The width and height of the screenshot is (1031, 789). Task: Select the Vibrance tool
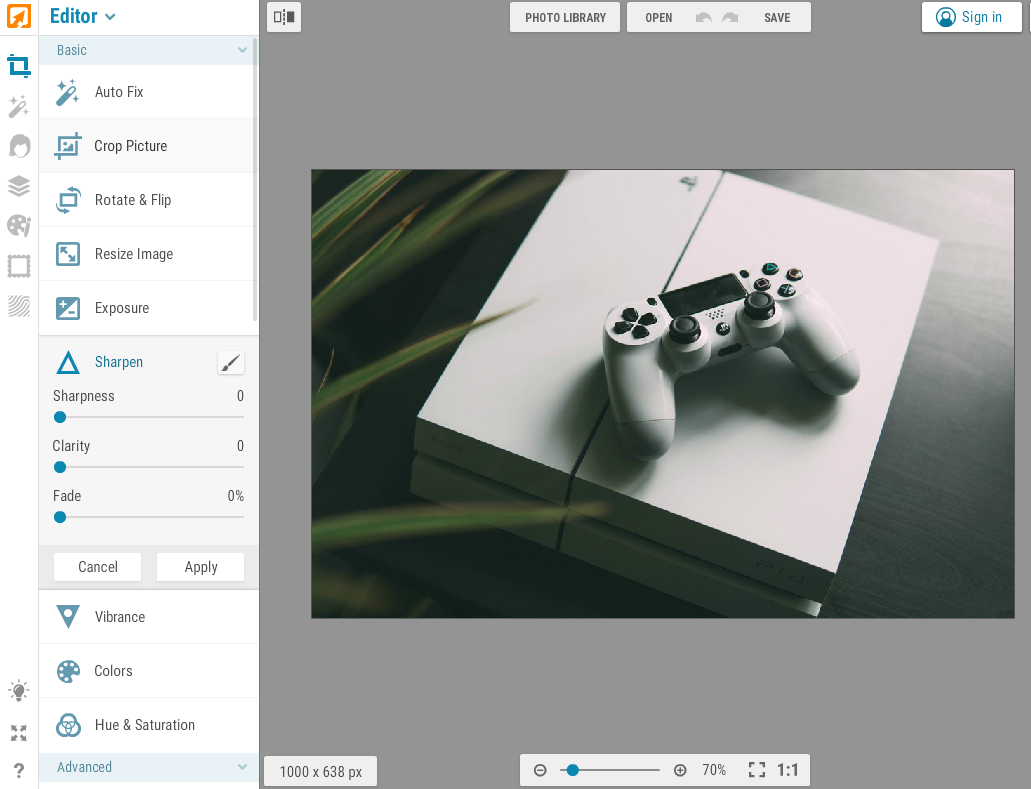click(x=149, y=617)
